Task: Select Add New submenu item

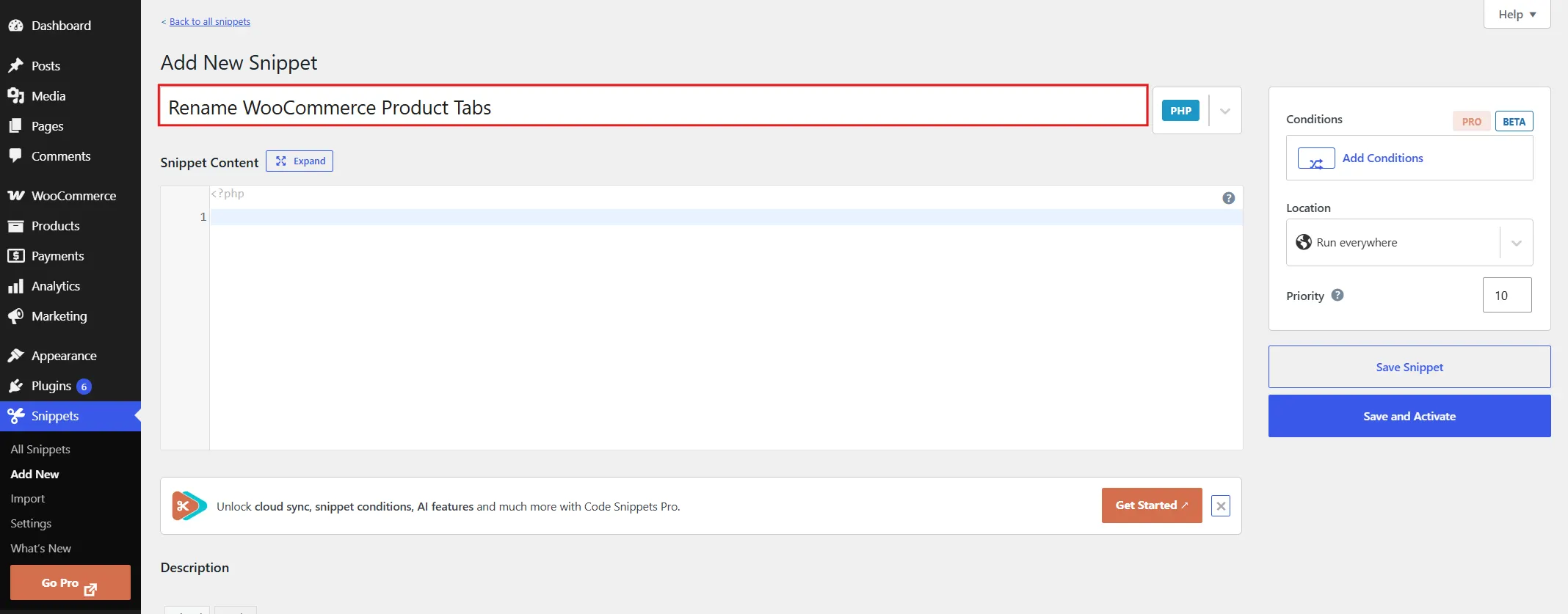Action: tap(35, 474)
